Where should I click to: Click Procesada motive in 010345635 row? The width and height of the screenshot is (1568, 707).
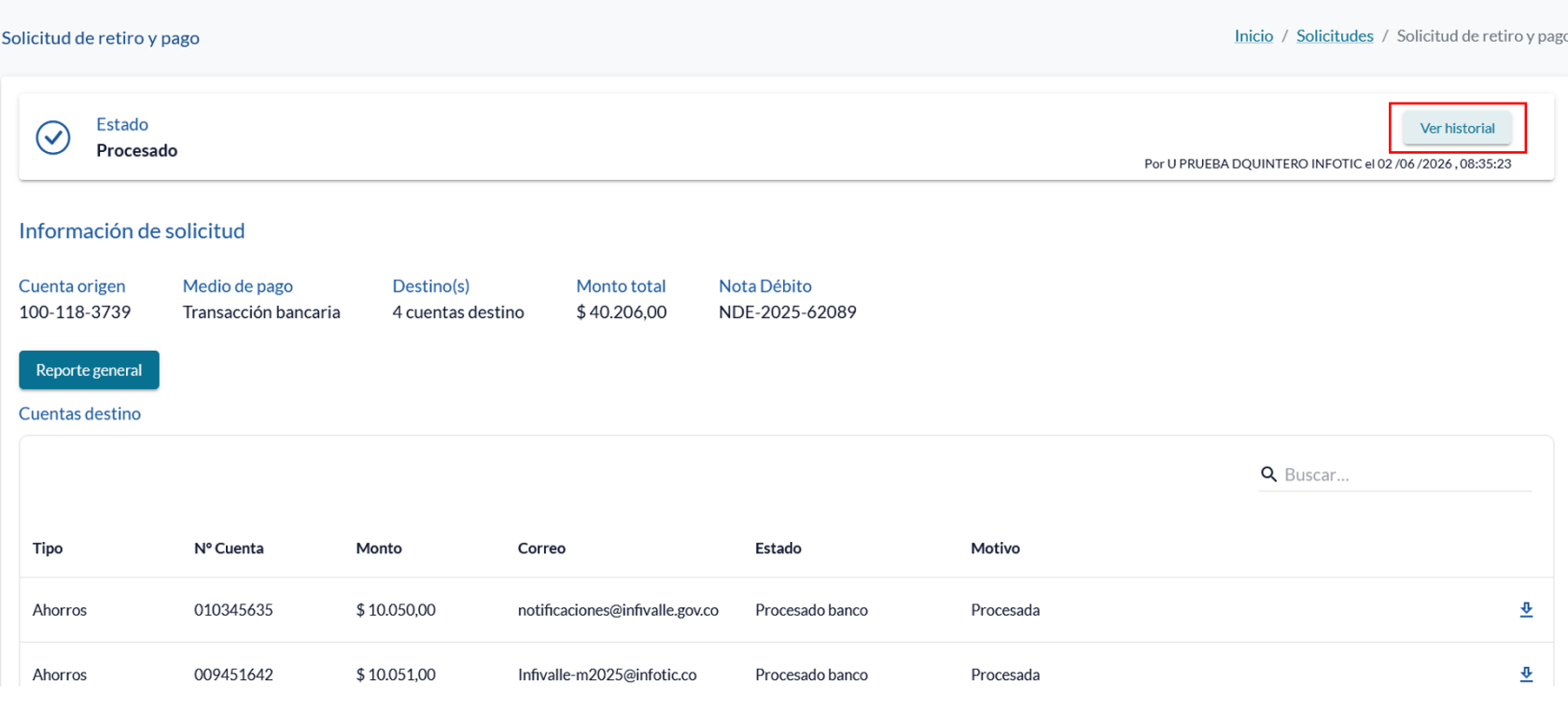[x=1005, y=610]
